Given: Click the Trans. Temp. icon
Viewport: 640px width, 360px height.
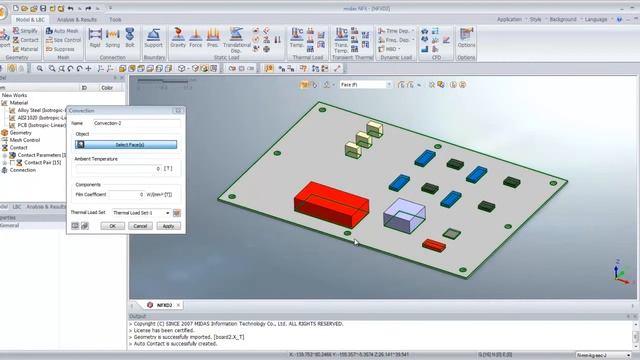Looking at the screenshot, I should point(341,40).
